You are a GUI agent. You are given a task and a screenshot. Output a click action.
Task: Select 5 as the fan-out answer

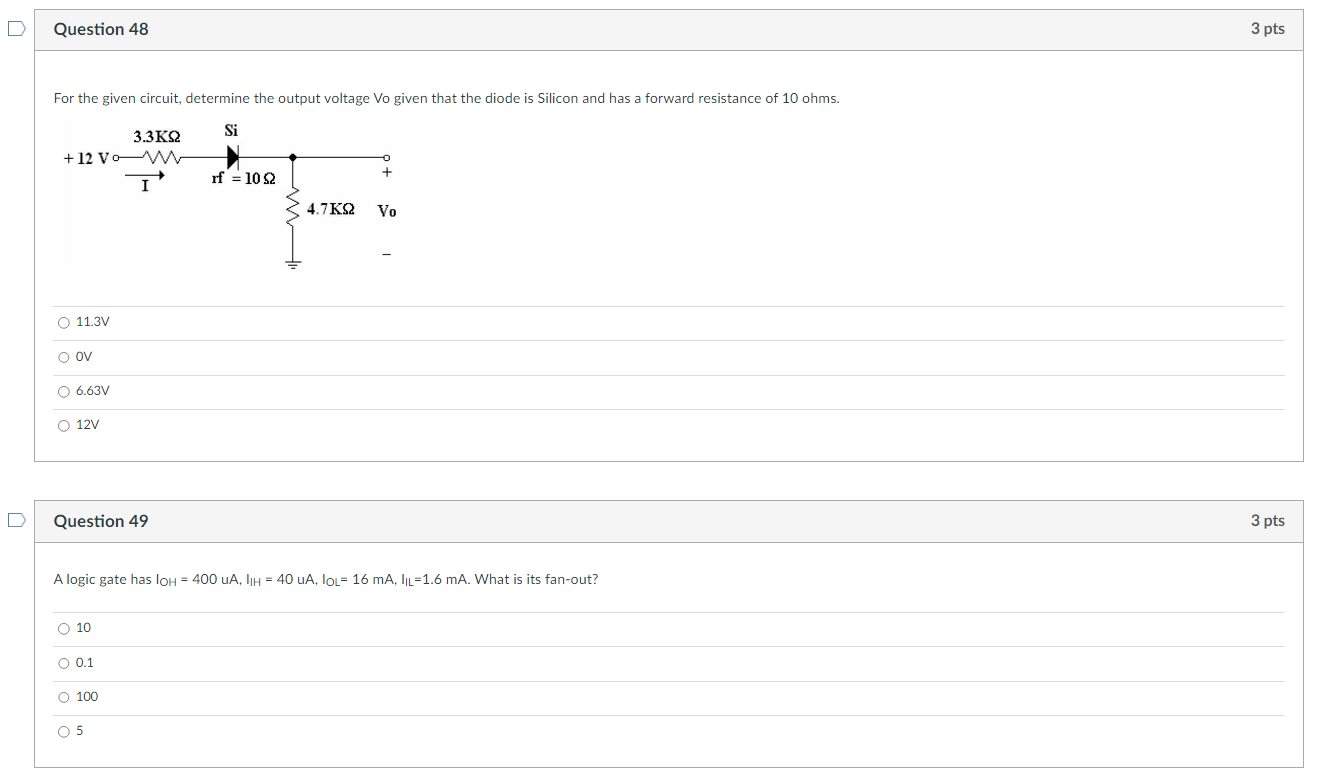63,731
